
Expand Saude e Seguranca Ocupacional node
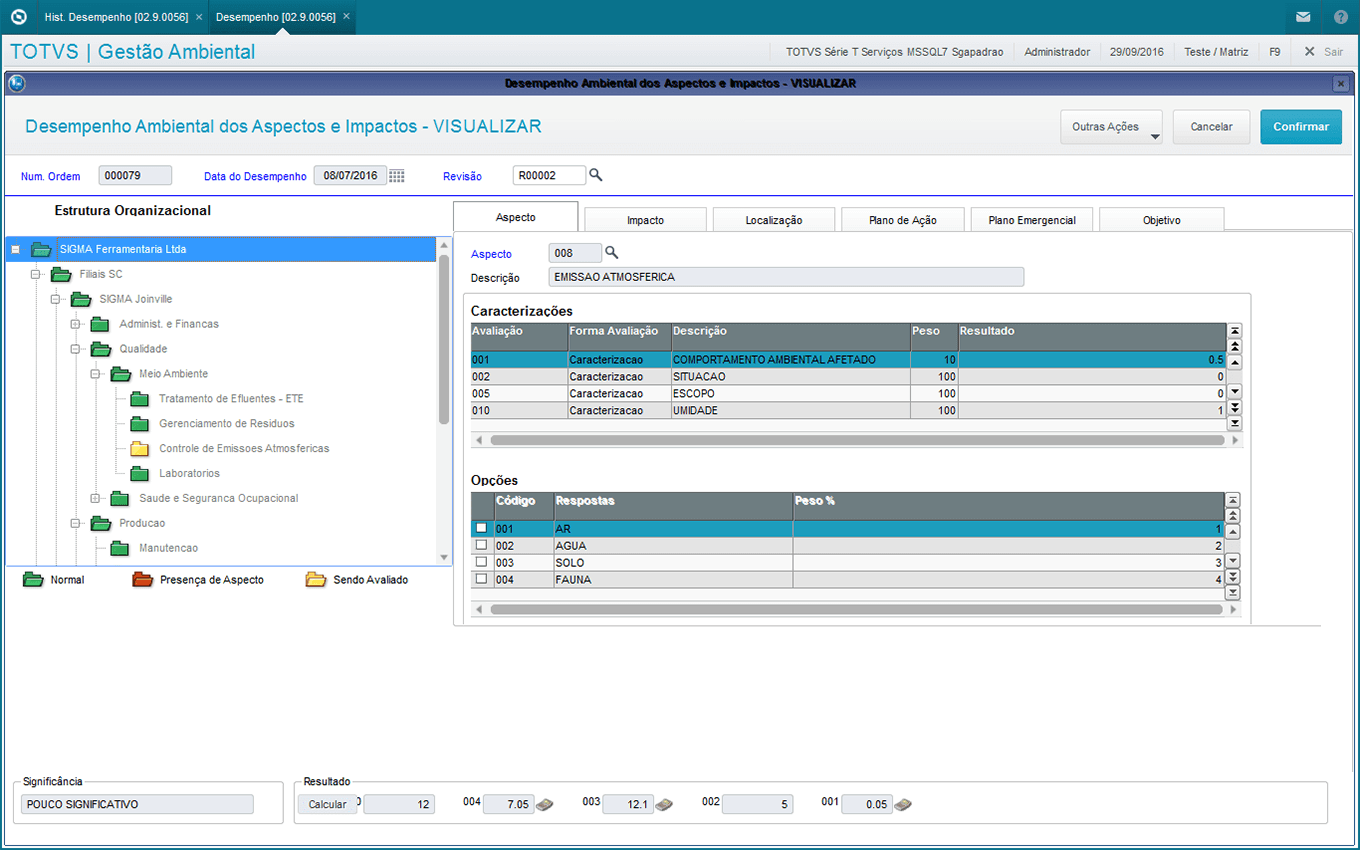(96, 498)
